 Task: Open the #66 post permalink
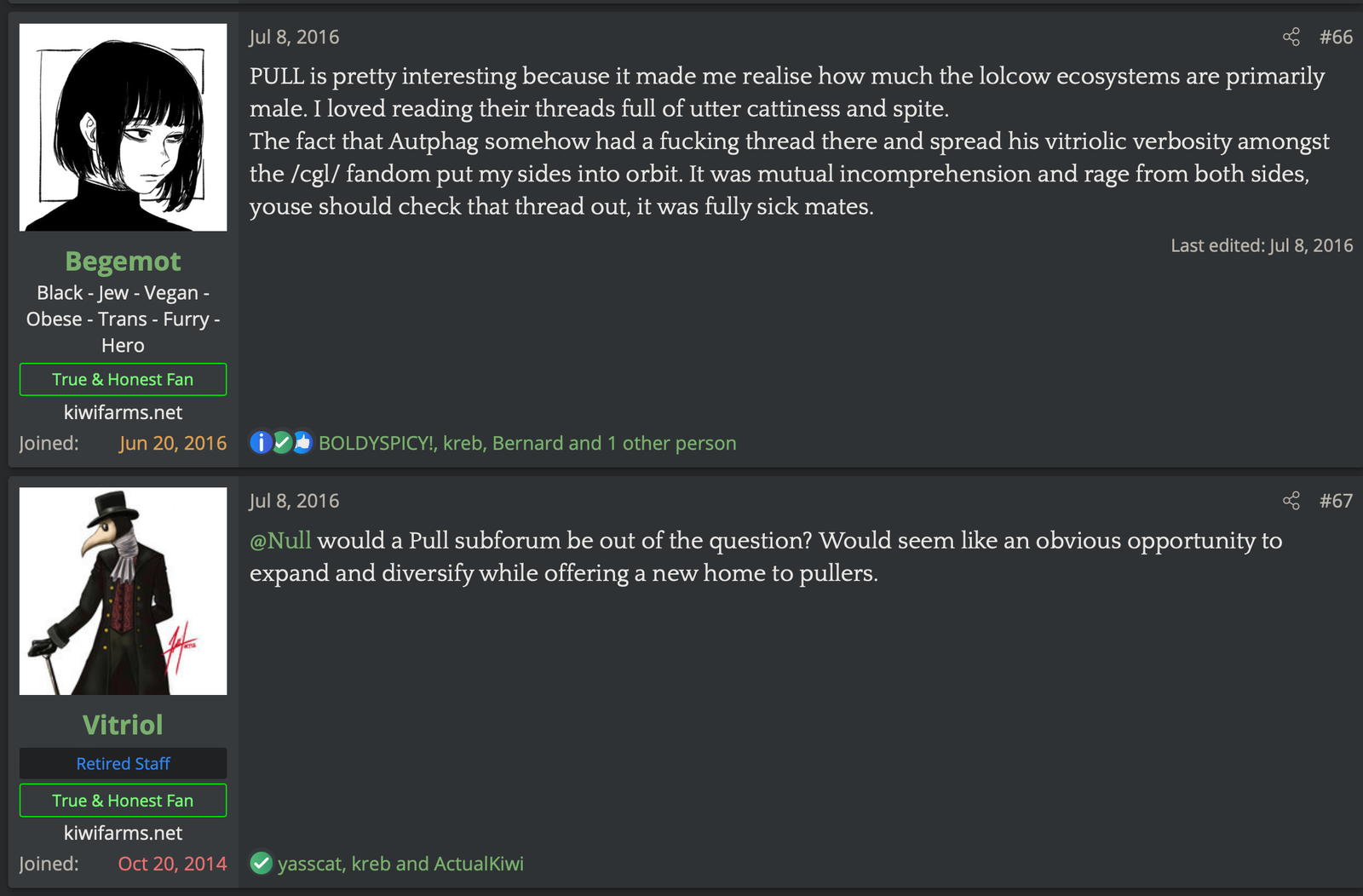click(1336, 37)
